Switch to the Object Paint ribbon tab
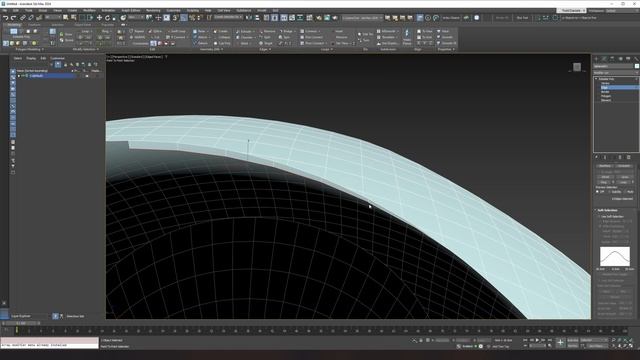The image size is (640, 360). tap(83, 24)
